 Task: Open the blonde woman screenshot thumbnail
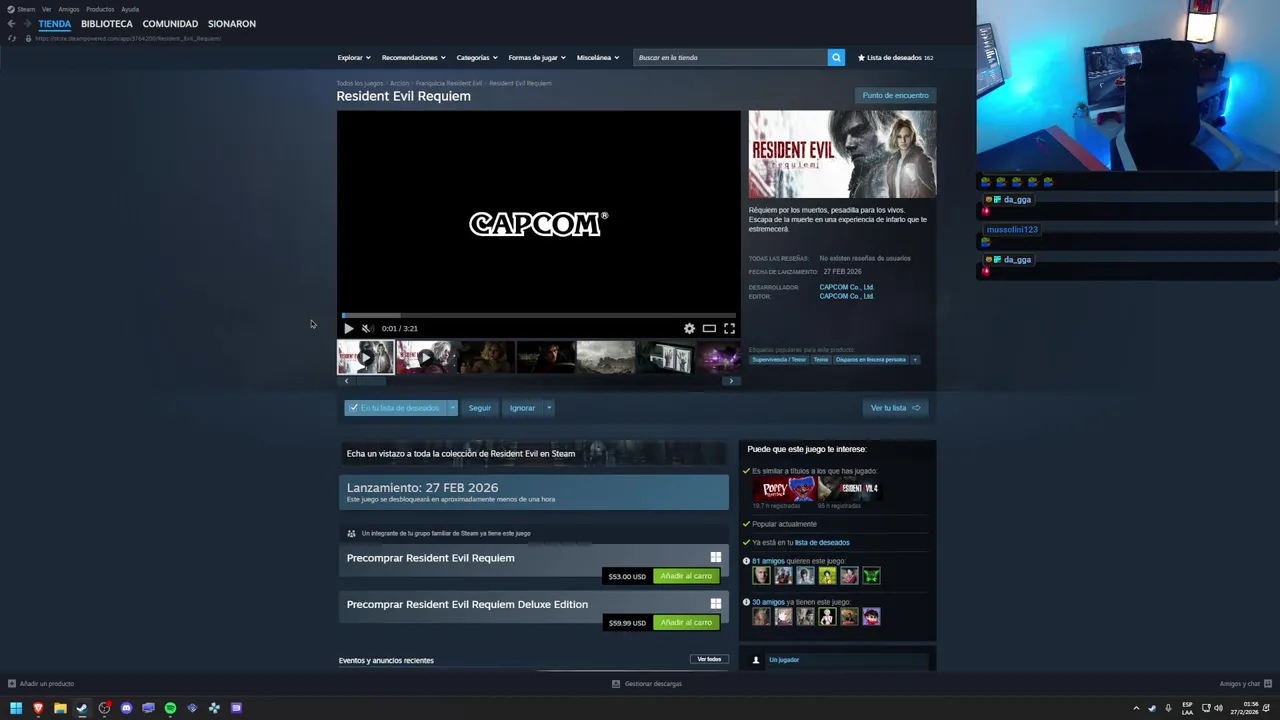pyautogui.click(x=485, y=357)
